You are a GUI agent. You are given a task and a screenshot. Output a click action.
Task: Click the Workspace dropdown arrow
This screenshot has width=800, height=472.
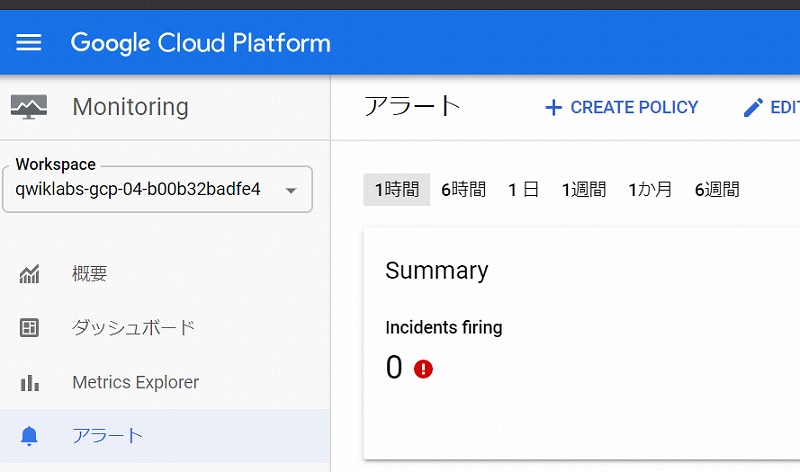pos(291,191)
